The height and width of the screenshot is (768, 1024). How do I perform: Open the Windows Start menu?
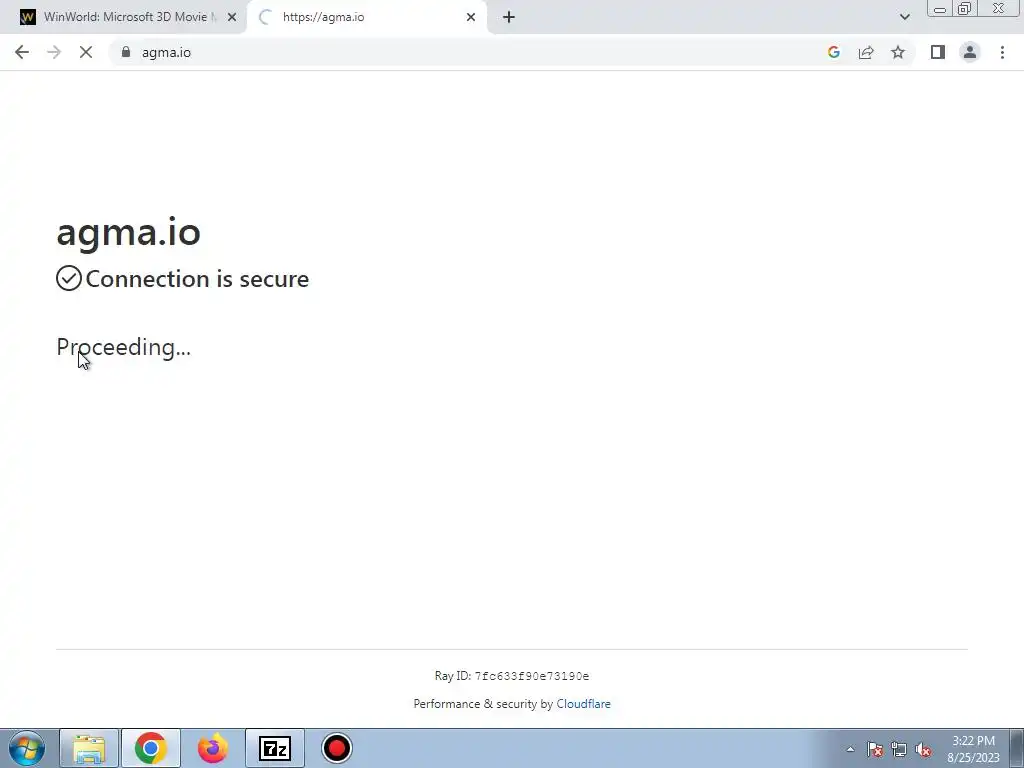(27, 748)
